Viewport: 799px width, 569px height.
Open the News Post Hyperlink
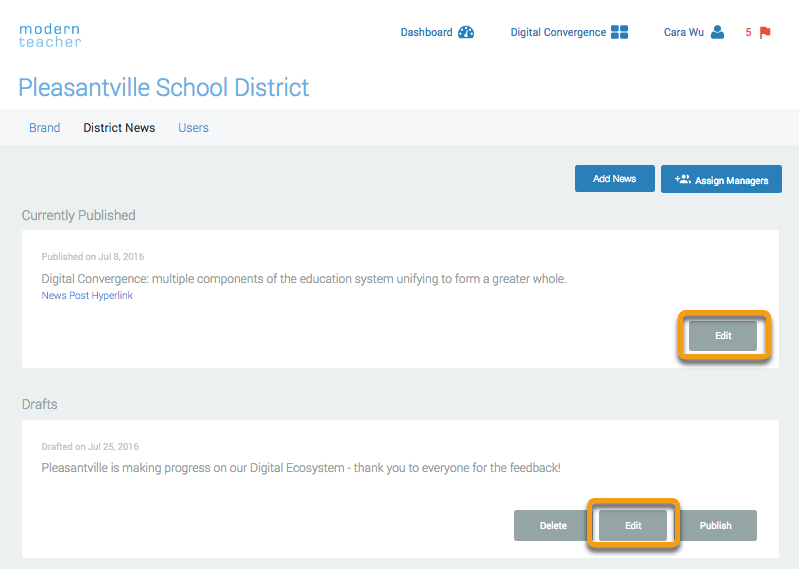point(87,295)
